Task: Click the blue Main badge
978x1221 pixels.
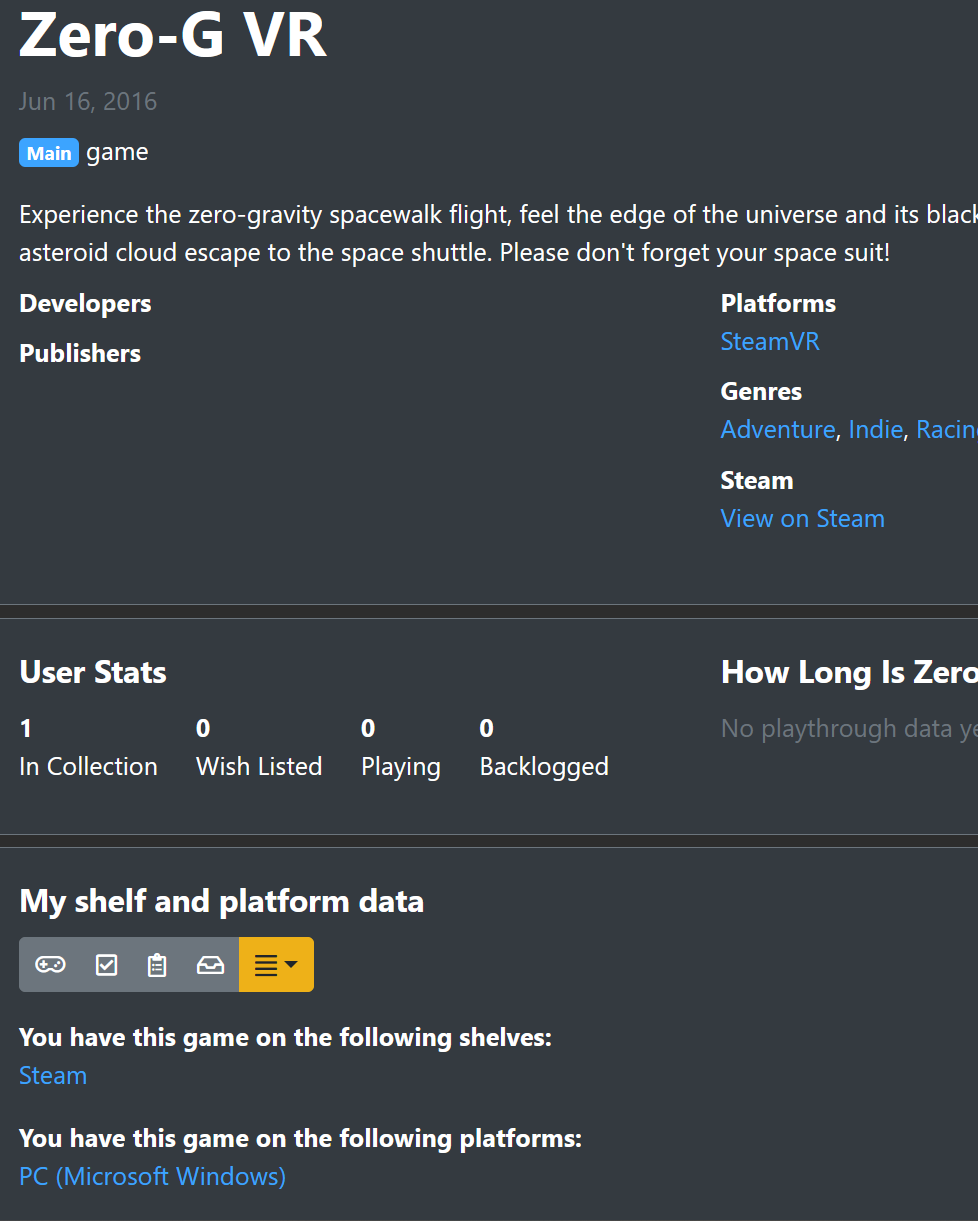Action: coord(49,153)
